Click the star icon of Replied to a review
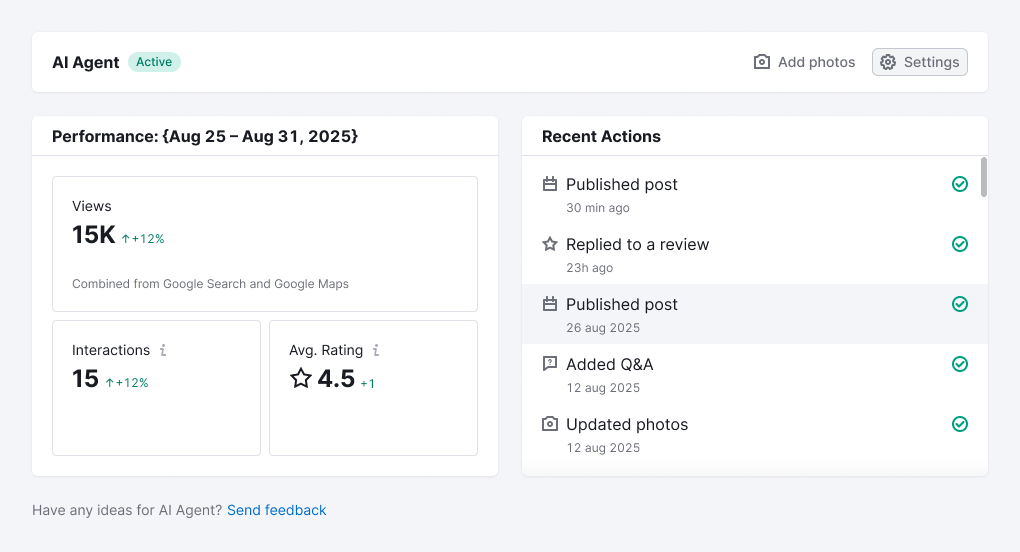The width and height of the screenshot is (1020, 552). click(x=550, y=244)
